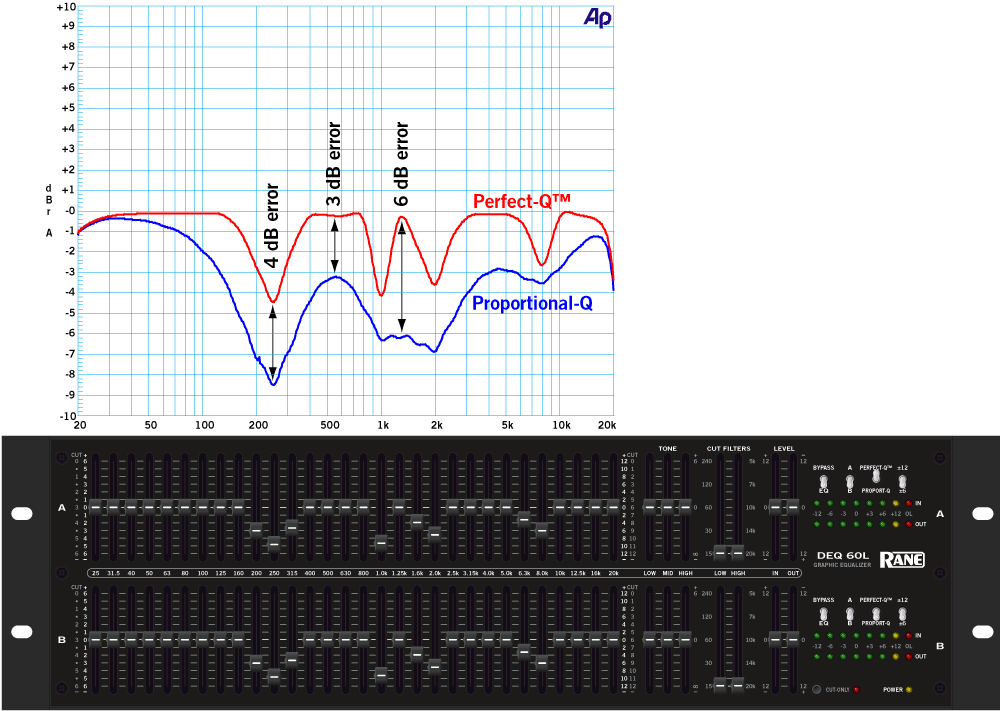Click channel A 8.0k slider knob

[541, 530]
